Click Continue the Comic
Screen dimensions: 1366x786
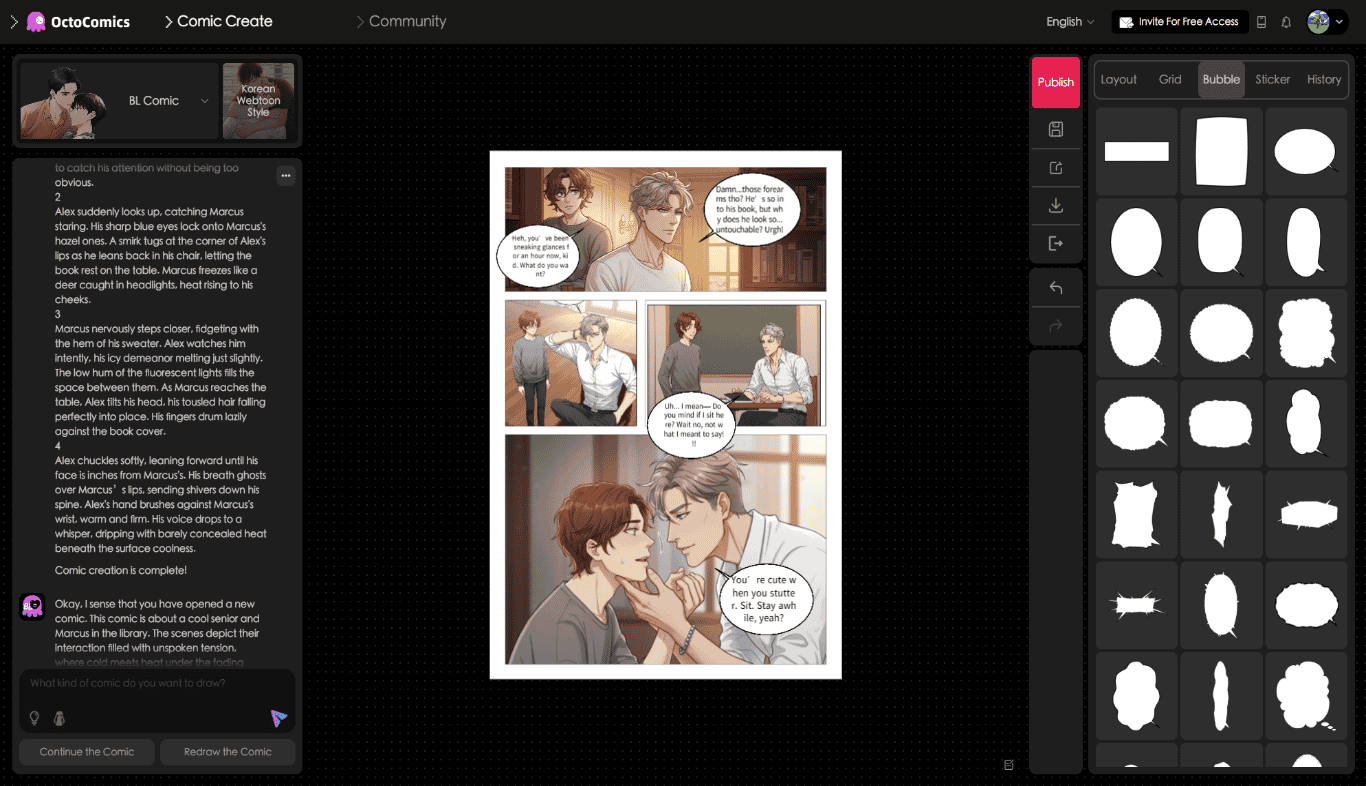pyautogui.click(x=87, y=752)
